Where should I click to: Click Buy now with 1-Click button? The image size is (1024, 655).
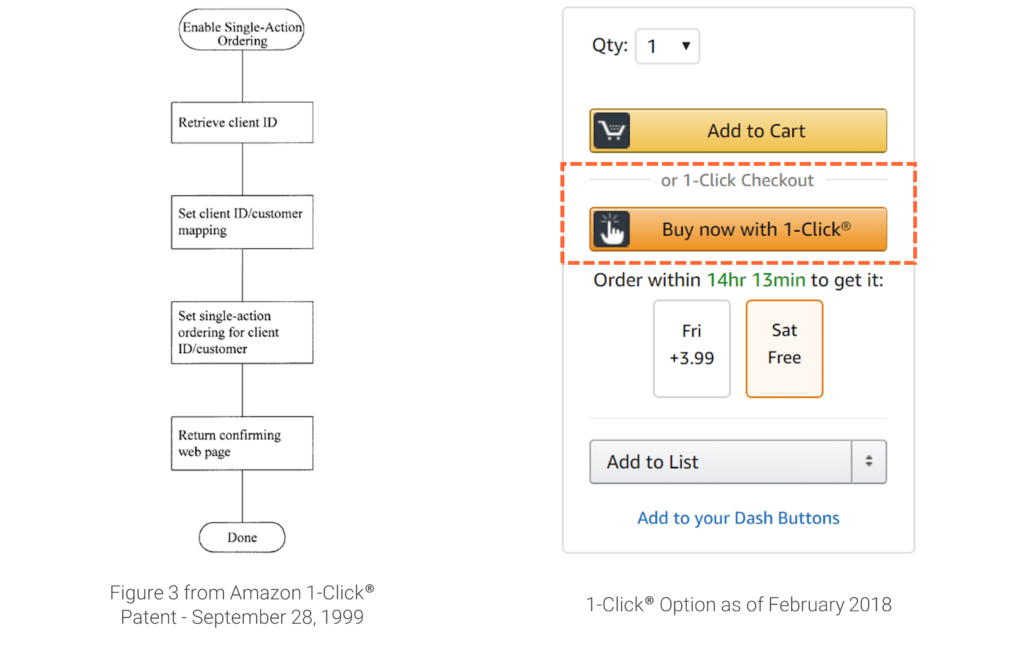click(x=738, y=229)
